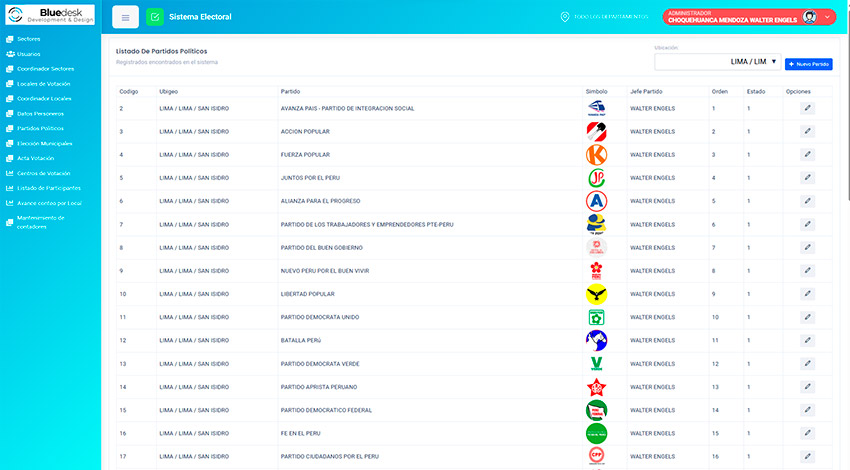Click pencil icon for FUERZA POPULAR
This screenshot has height=470, width=850.
[807, 155]
